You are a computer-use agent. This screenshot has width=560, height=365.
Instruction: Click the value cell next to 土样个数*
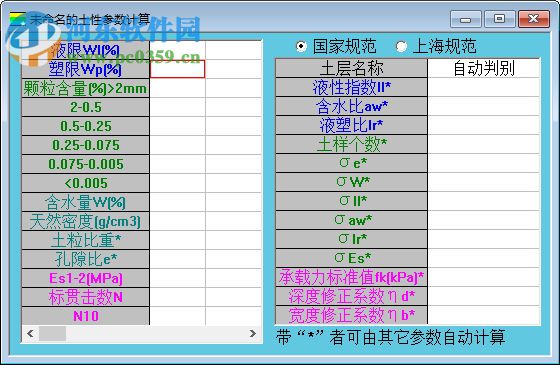click(x=484, y=144)
